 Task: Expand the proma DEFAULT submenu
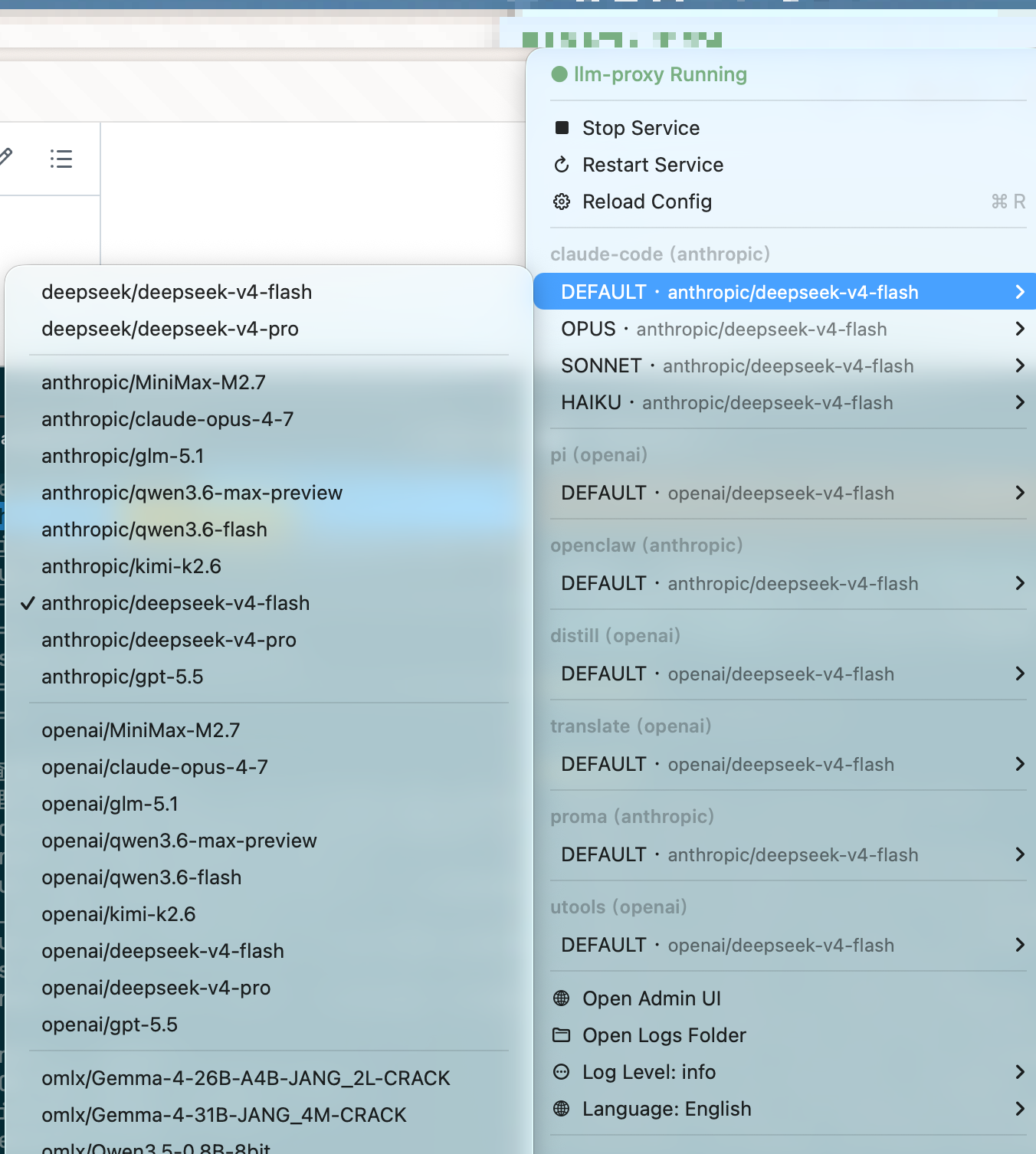click(x=785, y=854)
